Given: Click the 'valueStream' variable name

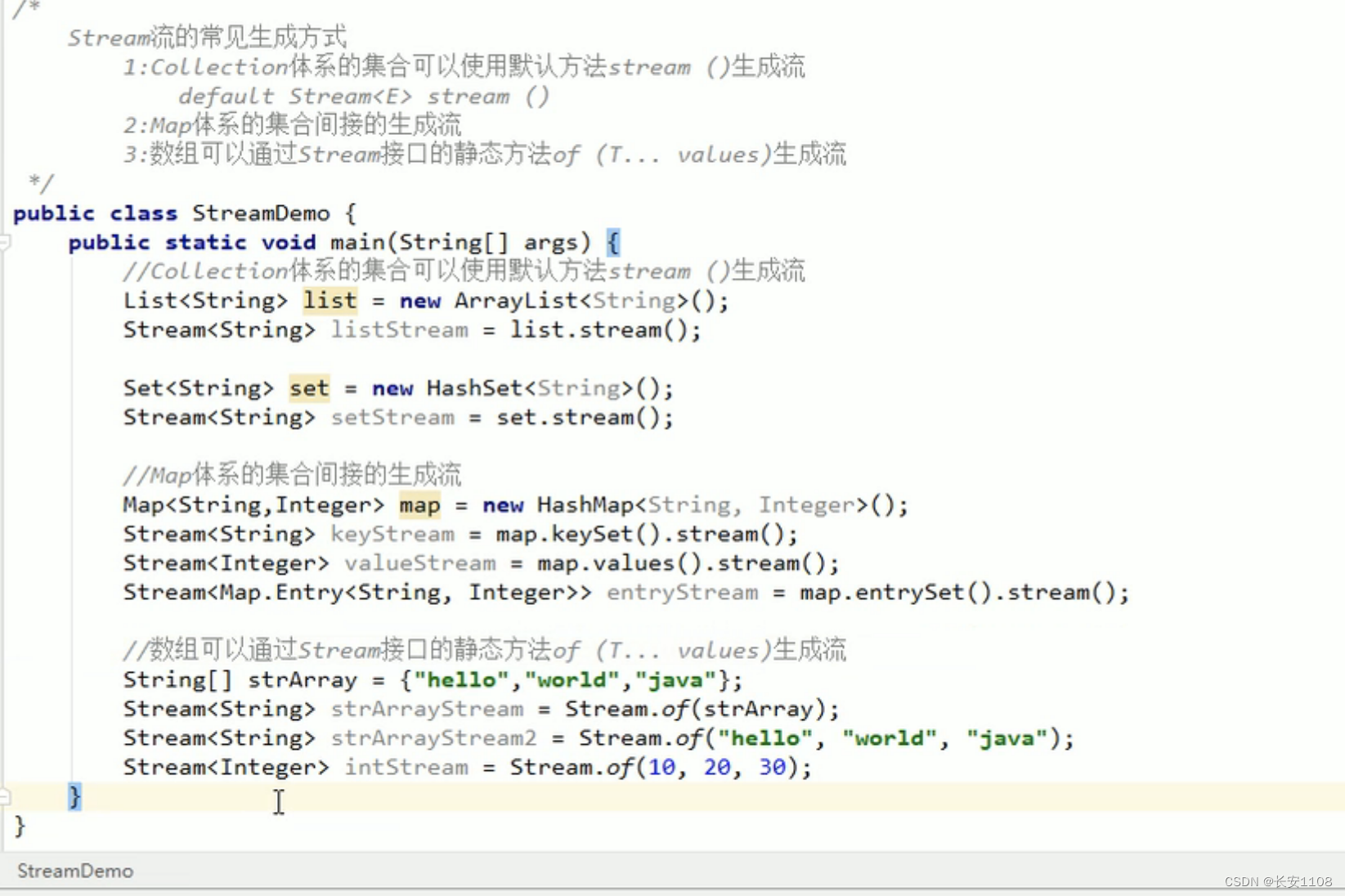Looking at the screenshot, I should click(x=420, y=563).
